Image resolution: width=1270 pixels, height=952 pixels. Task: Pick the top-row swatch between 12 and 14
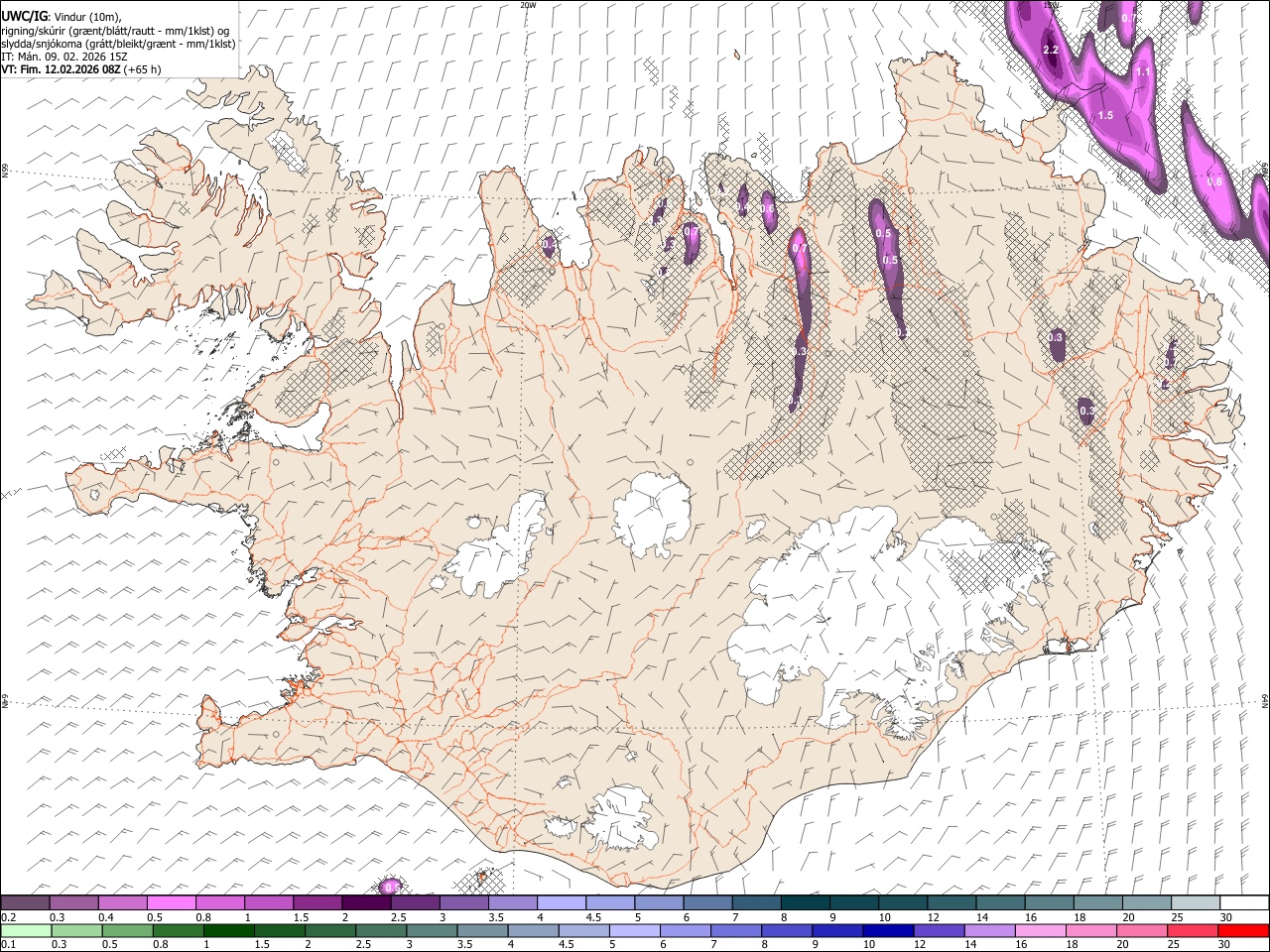[x=951, y=903]
